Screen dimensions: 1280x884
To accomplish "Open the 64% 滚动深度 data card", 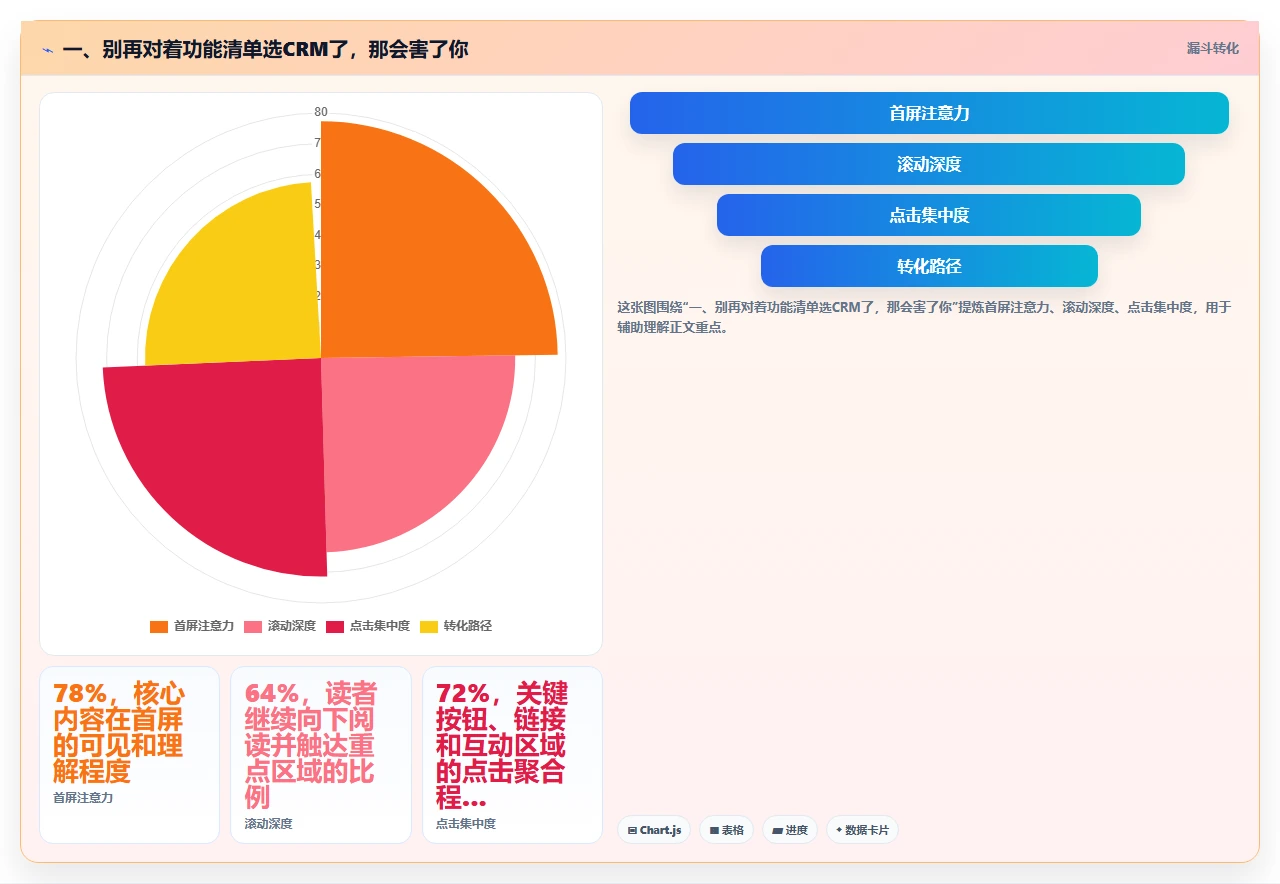I will 321,755.
